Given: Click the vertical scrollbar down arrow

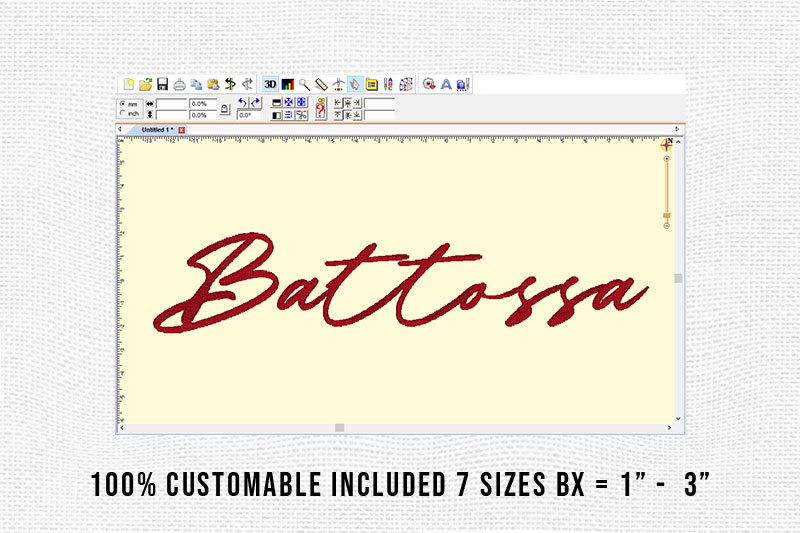Looking at the screenshot, I should tap(678, 419).
